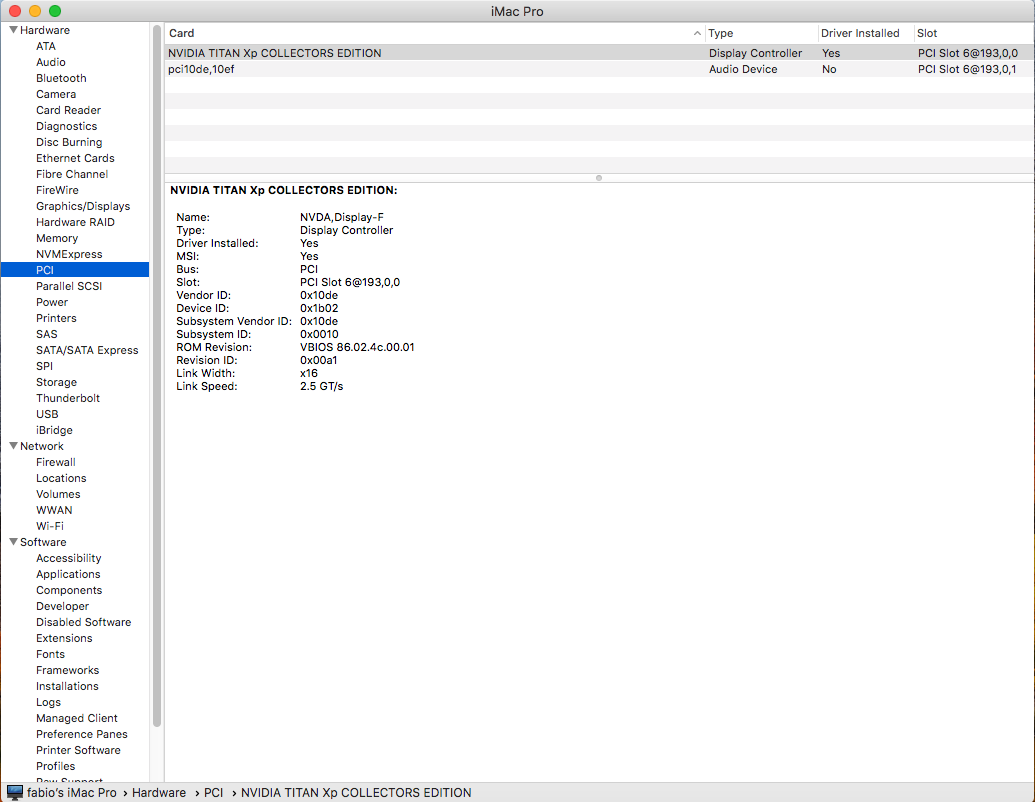Select Installations under Software
The height and width of the screenshot is (802, 1035).
tap(67, 686)
